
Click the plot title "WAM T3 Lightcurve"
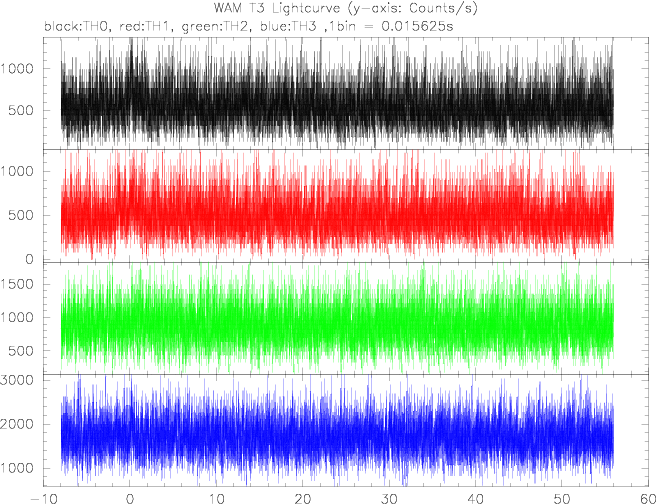tap(277, 8)
